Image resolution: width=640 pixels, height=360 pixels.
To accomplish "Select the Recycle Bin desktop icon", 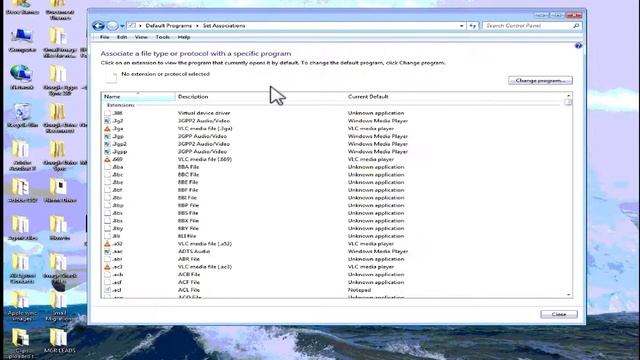I will click(22, 116).
